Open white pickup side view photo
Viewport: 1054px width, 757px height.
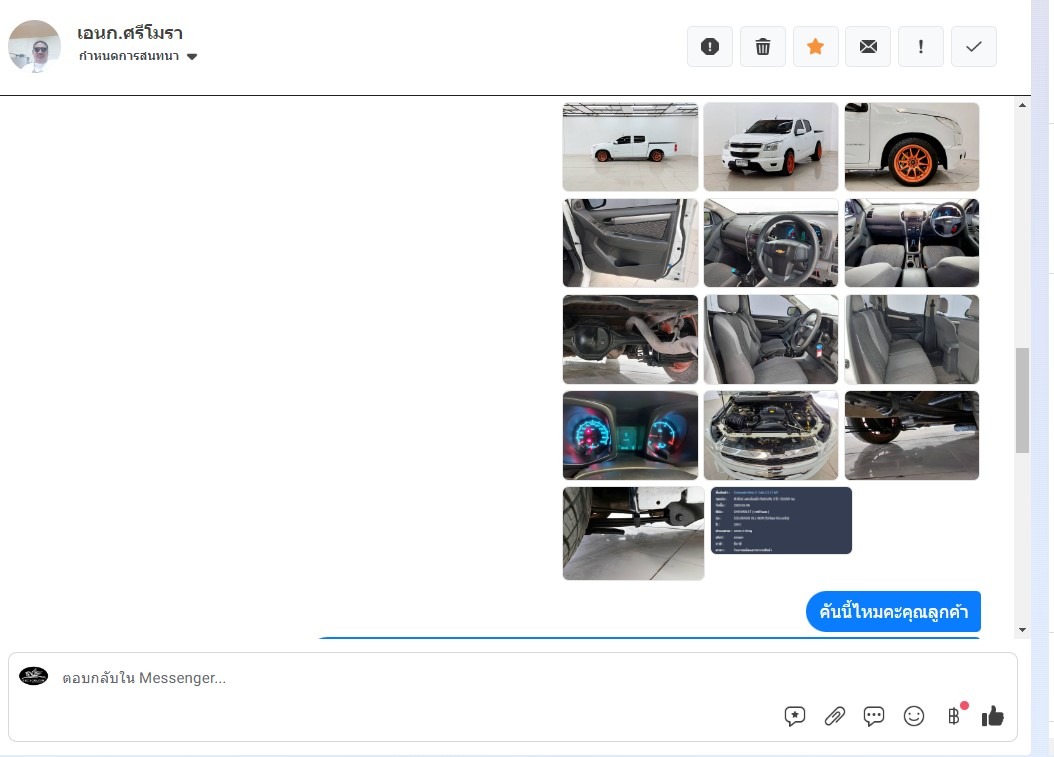630,147
